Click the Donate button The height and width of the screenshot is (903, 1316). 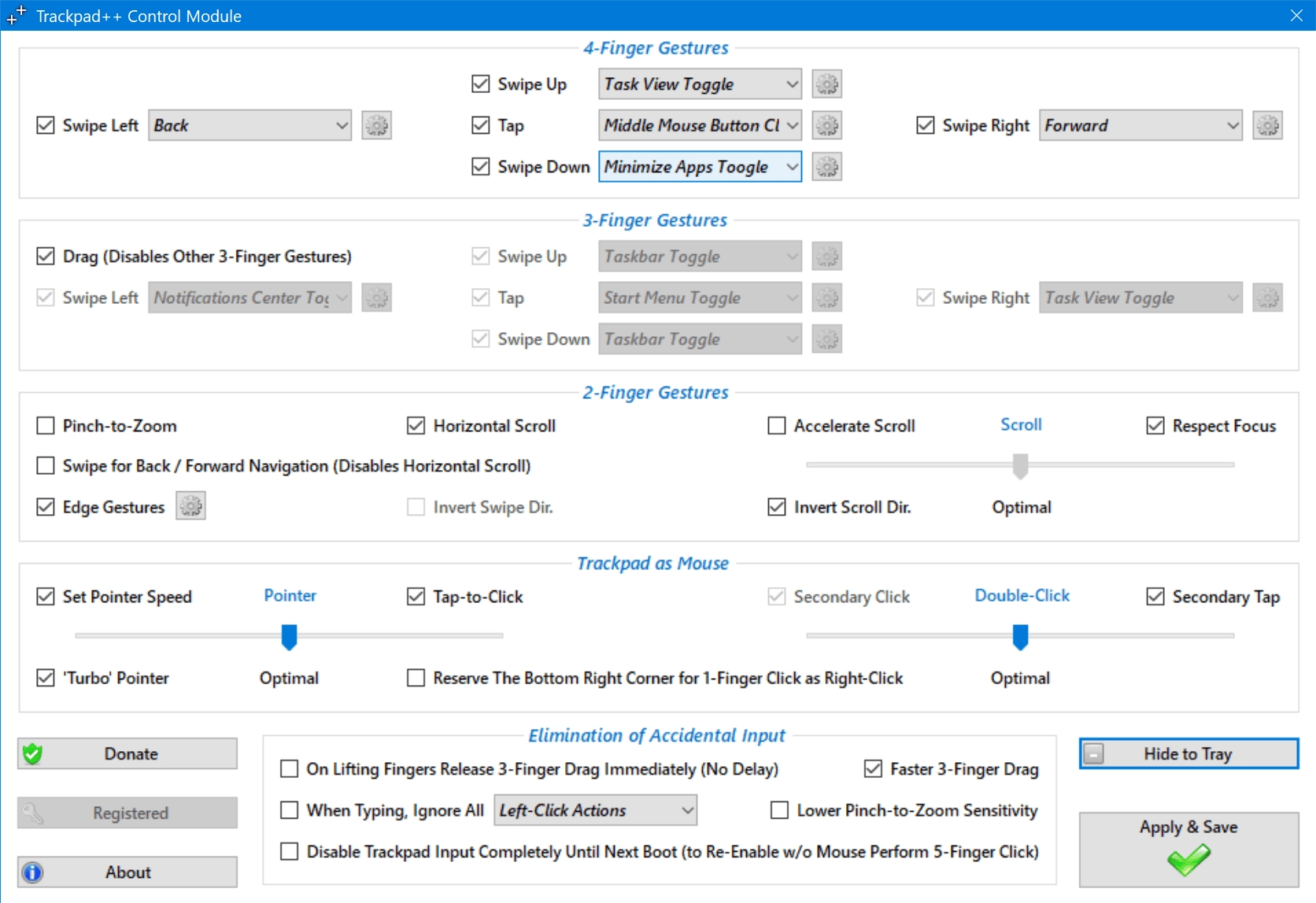click(128, 753)
